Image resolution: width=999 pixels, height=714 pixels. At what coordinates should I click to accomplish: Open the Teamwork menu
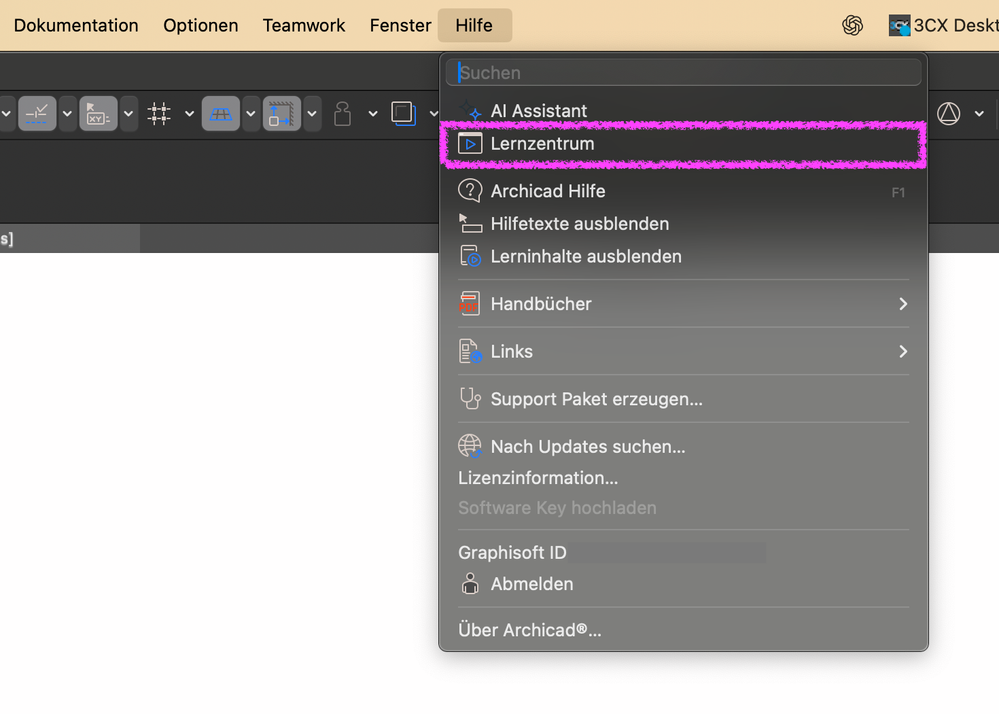pyautogui.click(x=304, y=26)
